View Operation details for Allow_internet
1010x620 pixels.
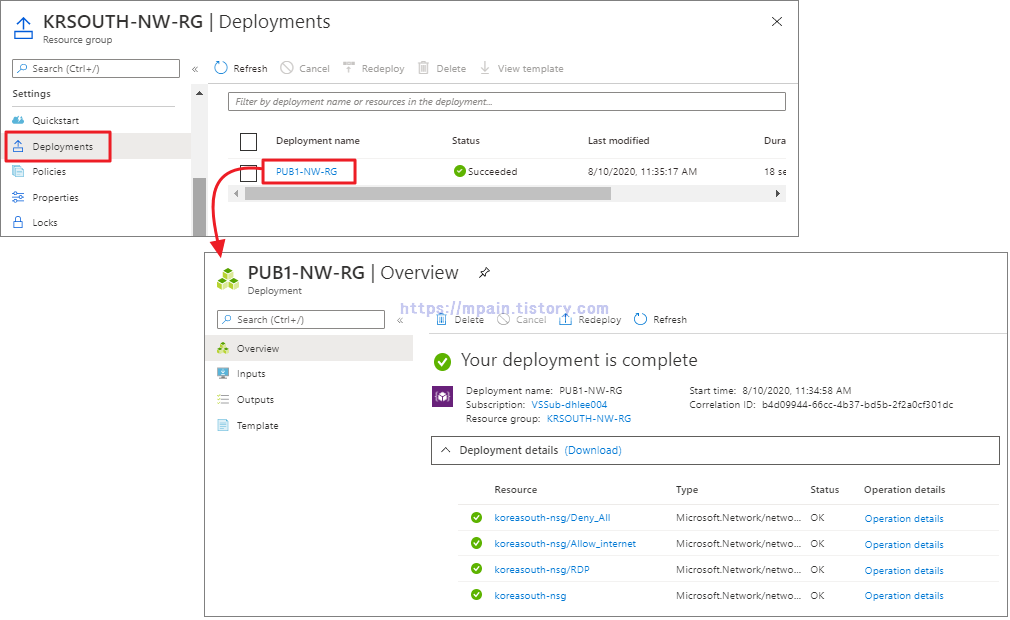[x=904, y=544]
